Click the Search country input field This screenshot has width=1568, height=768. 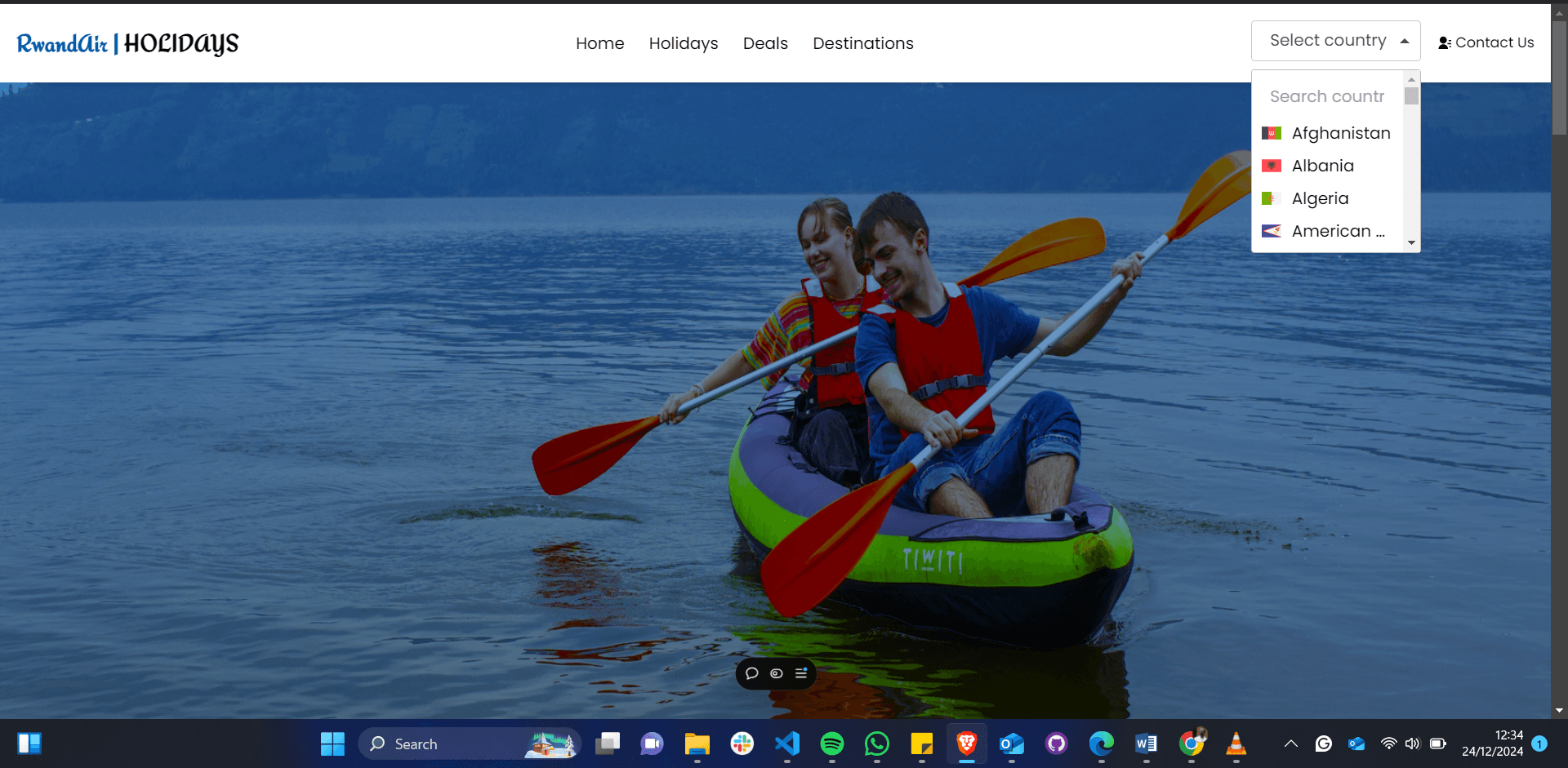coord(1327,96)
